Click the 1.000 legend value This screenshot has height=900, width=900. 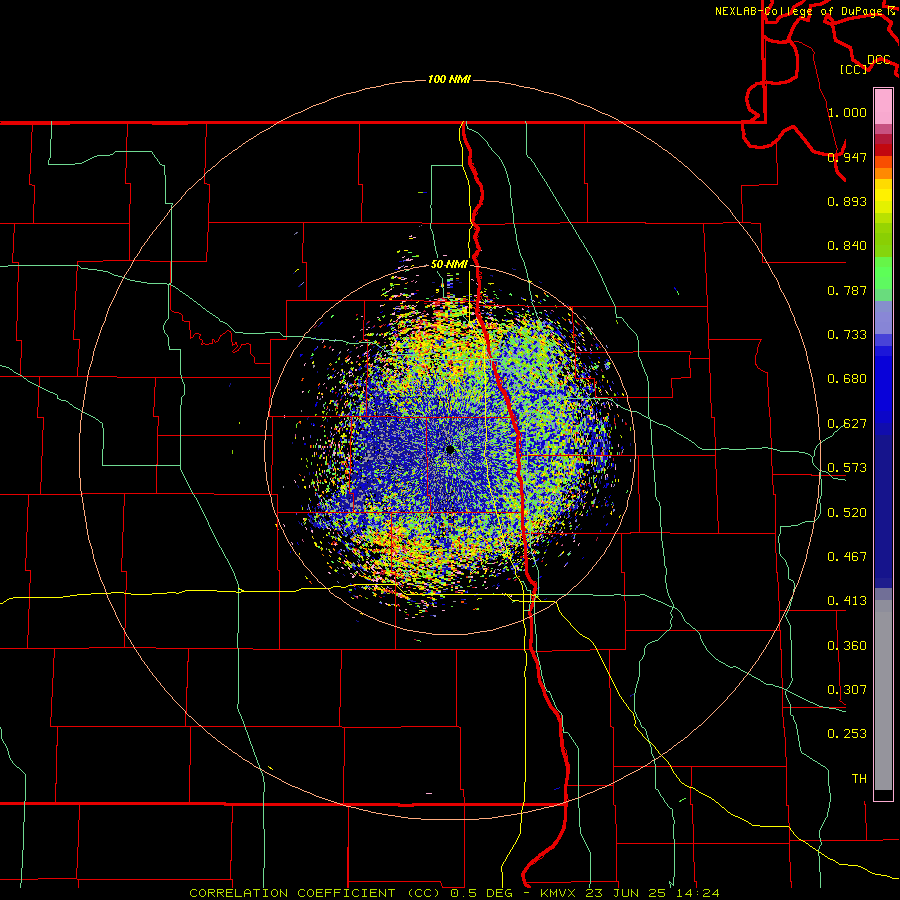click(847, 112)
